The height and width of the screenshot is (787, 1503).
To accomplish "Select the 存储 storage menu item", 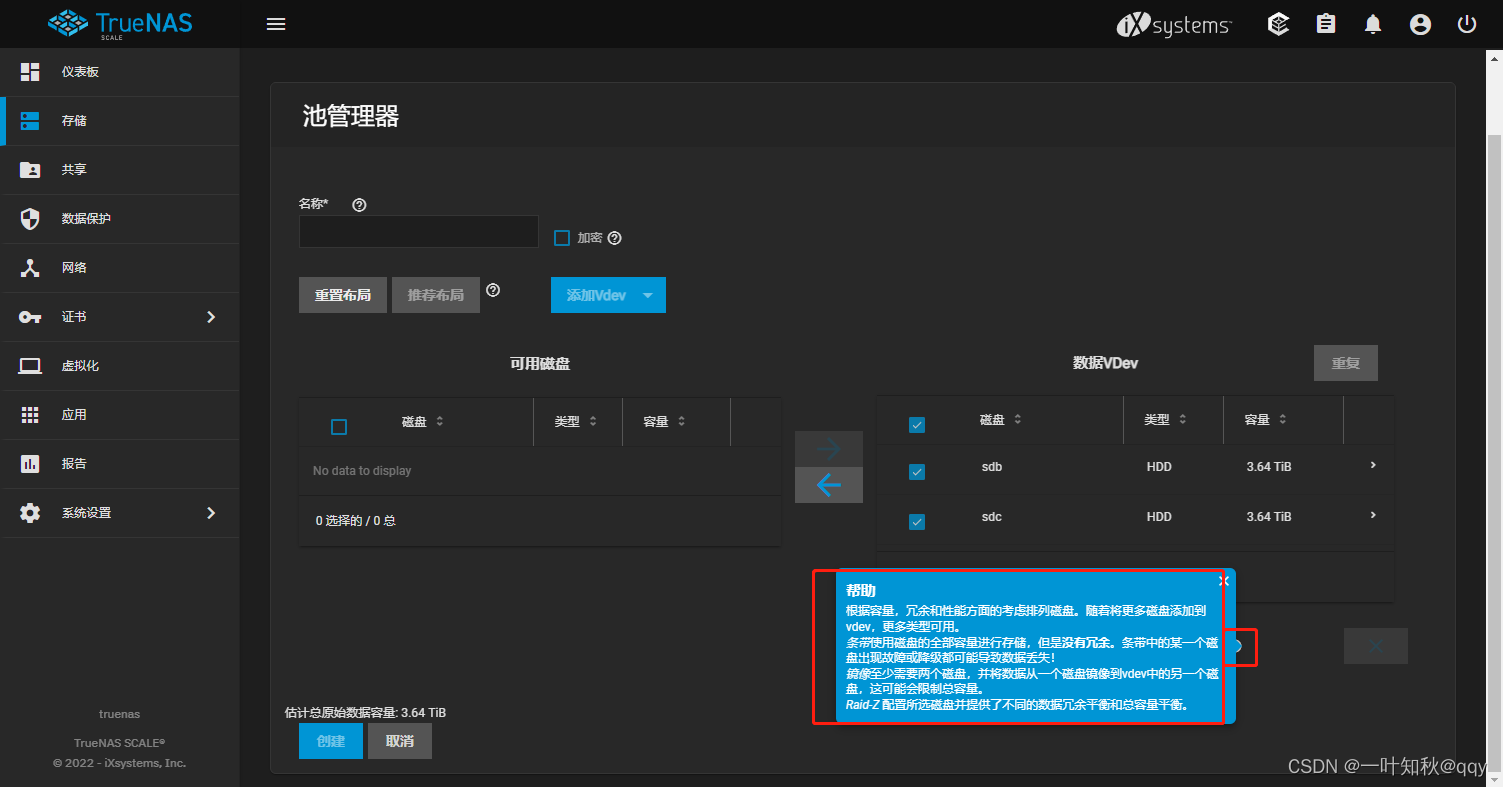I will (120, 121).
